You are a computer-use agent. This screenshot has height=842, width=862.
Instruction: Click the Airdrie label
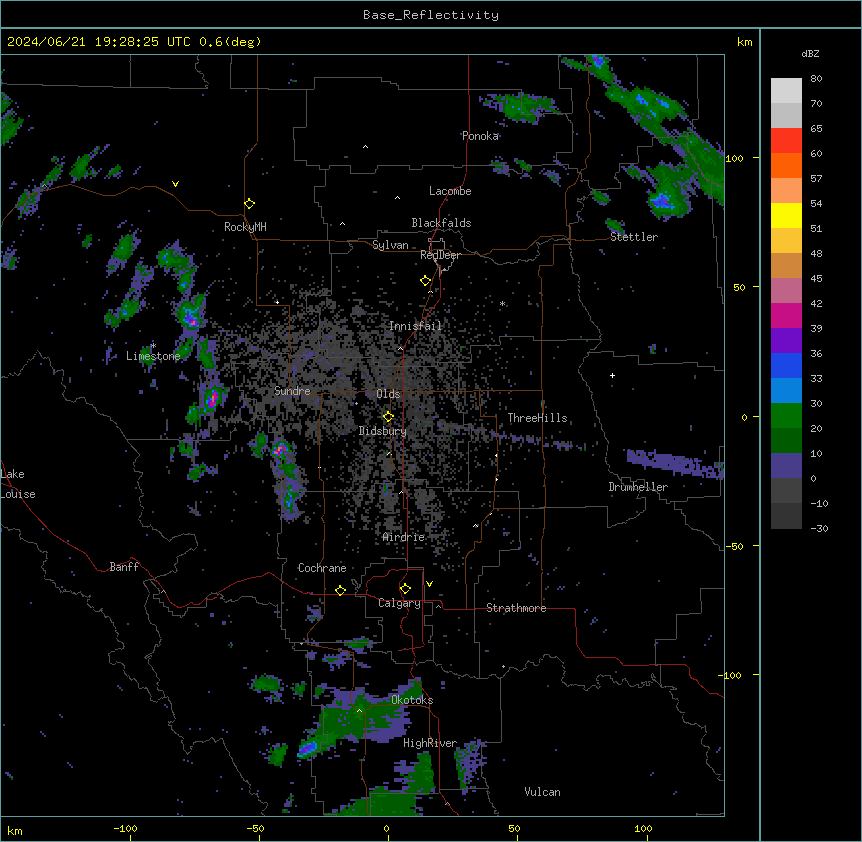404,537
